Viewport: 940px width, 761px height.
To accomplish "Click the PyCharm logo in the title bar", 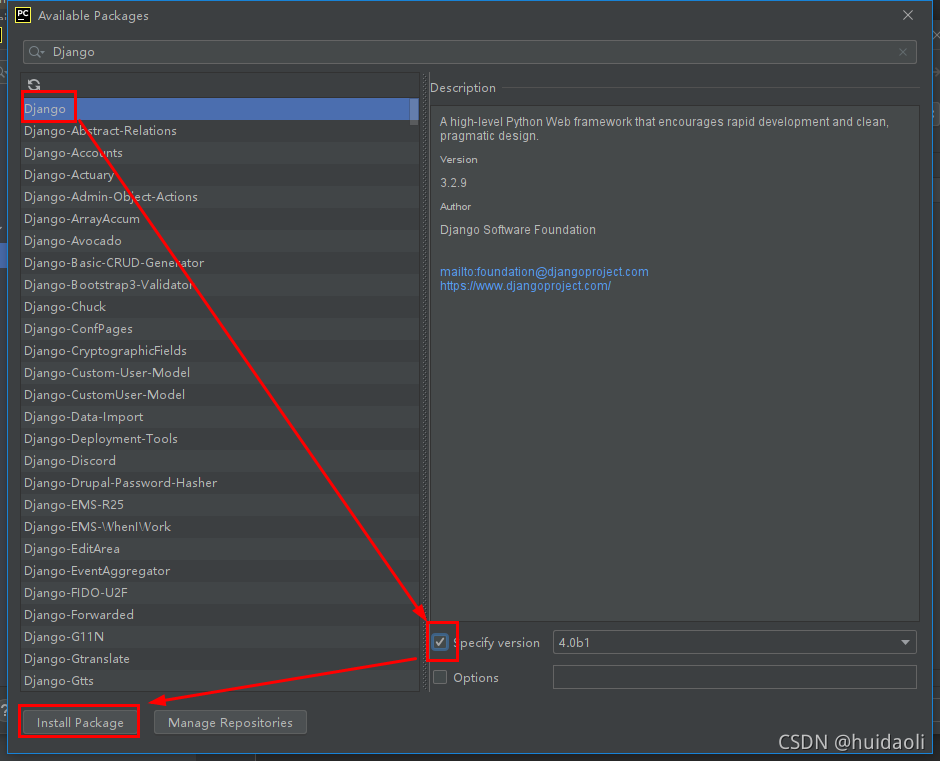I will click(23, 15).
